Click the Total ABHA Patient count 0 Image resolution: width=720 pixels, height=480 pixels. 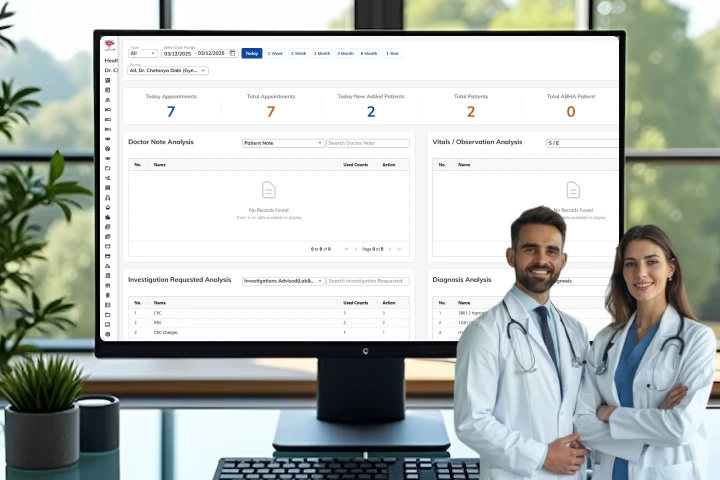(x=571, y=112)
